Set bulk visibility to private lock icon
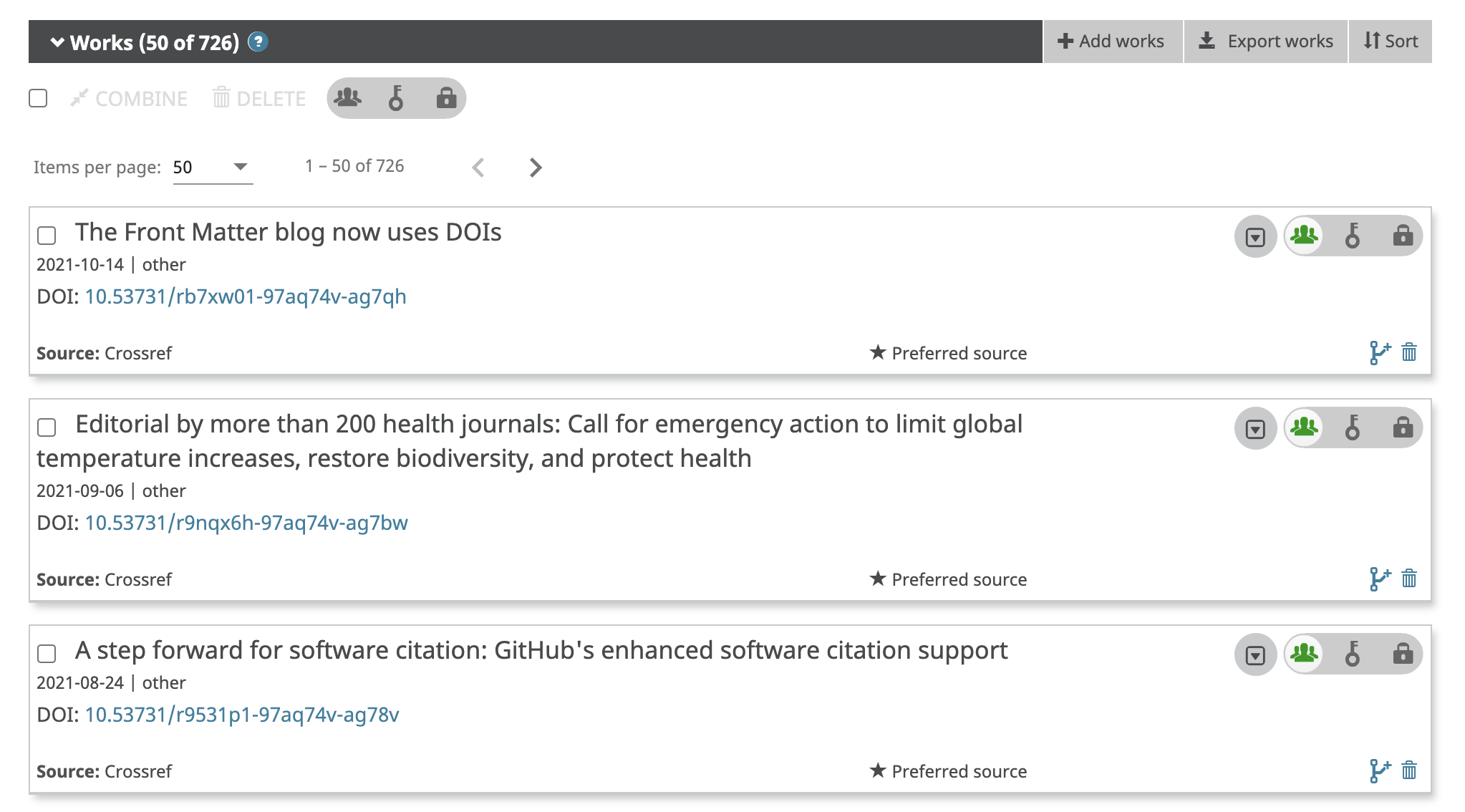 [x=445, y=97]
